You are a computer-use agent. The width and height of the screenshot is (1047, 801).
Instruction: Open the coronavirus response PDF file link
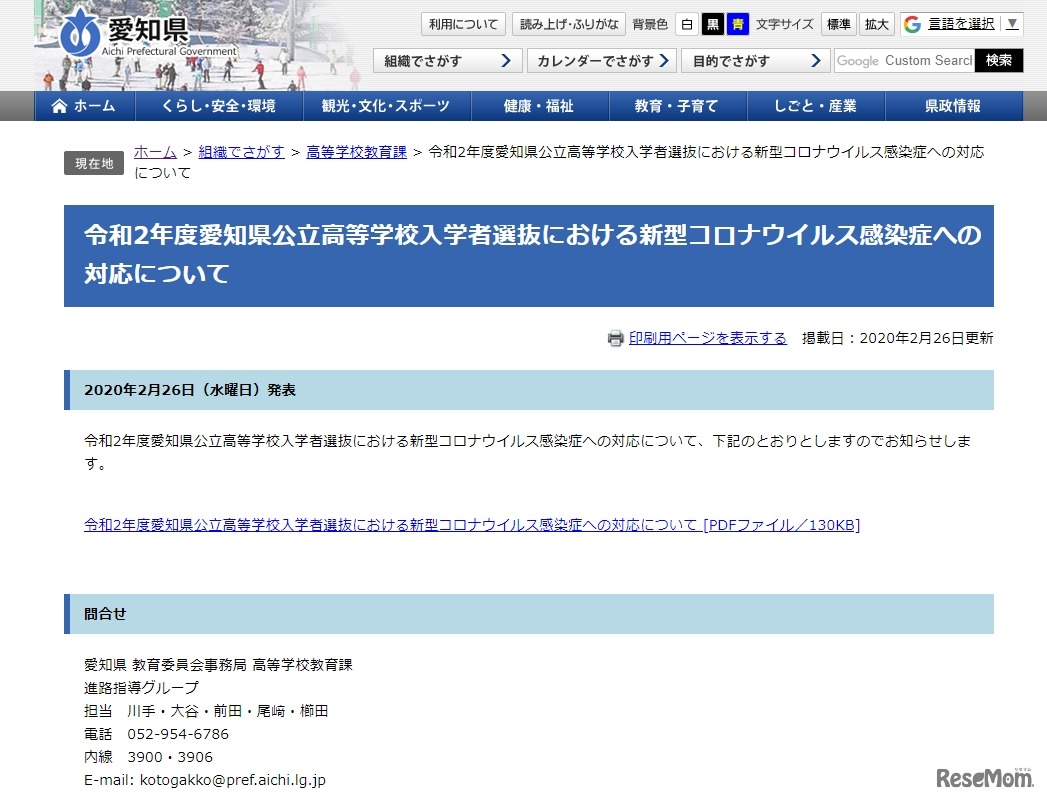(x=471, y=522)
